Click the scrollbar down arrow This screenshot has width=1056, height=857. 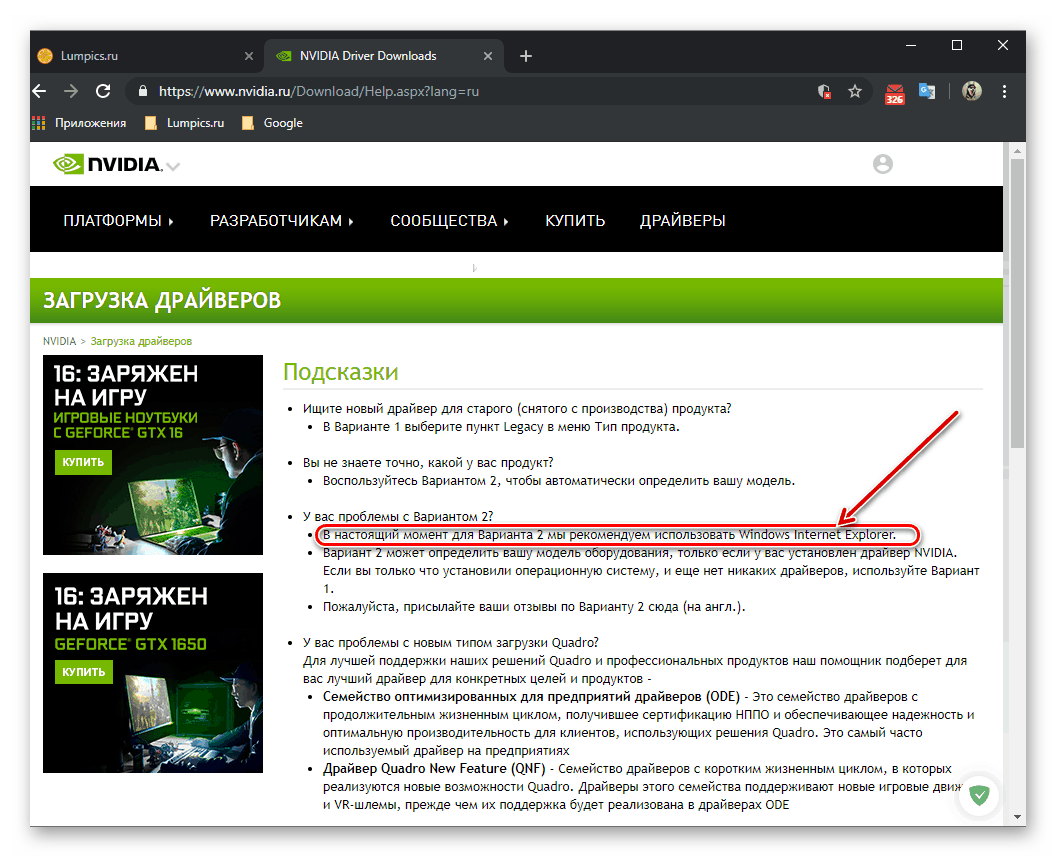pyautogui.click(x=1017, y=817)
